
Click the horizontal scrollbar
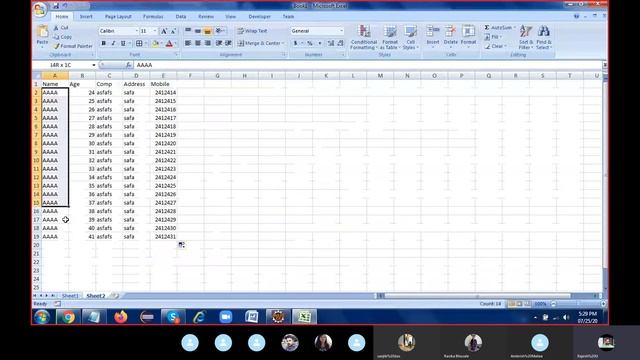click(478, 296)
